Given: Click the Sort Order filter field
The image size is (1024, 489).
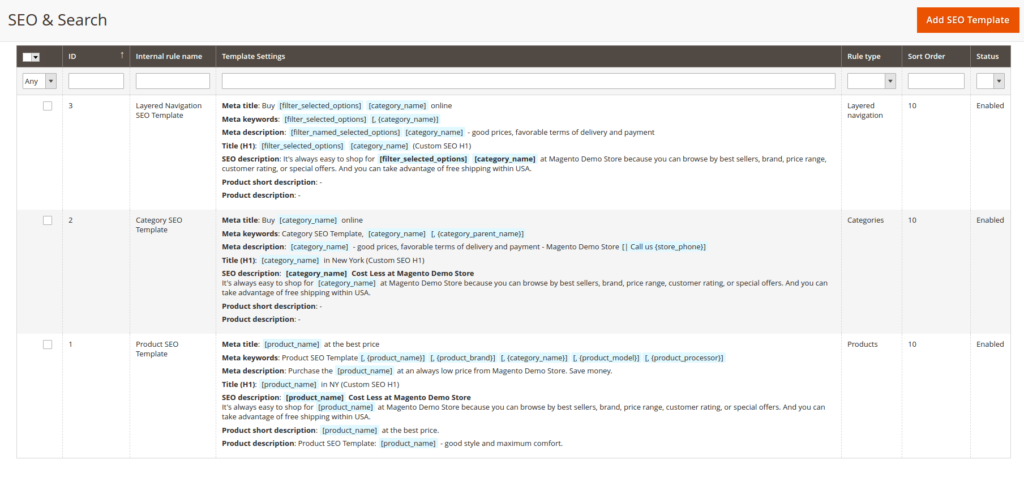Looking at the screenshot, I should tap(935, 81).
